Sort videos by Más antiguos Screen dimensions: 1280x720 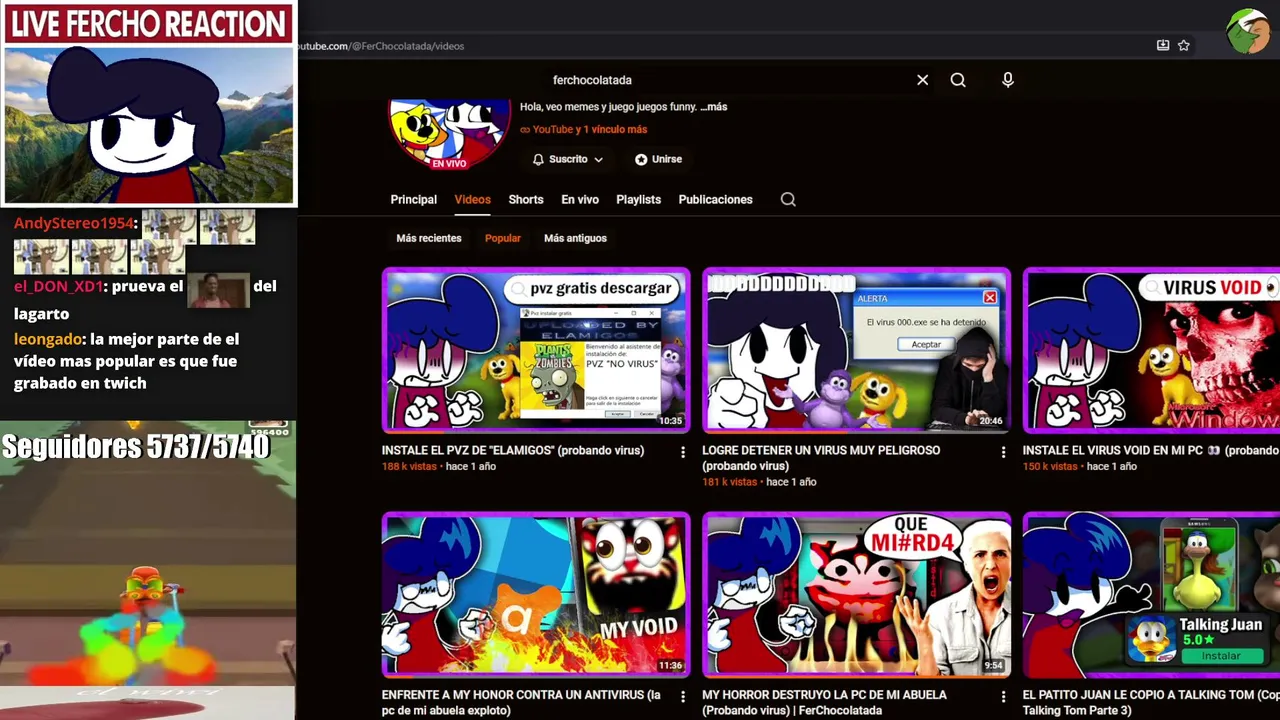575,238
